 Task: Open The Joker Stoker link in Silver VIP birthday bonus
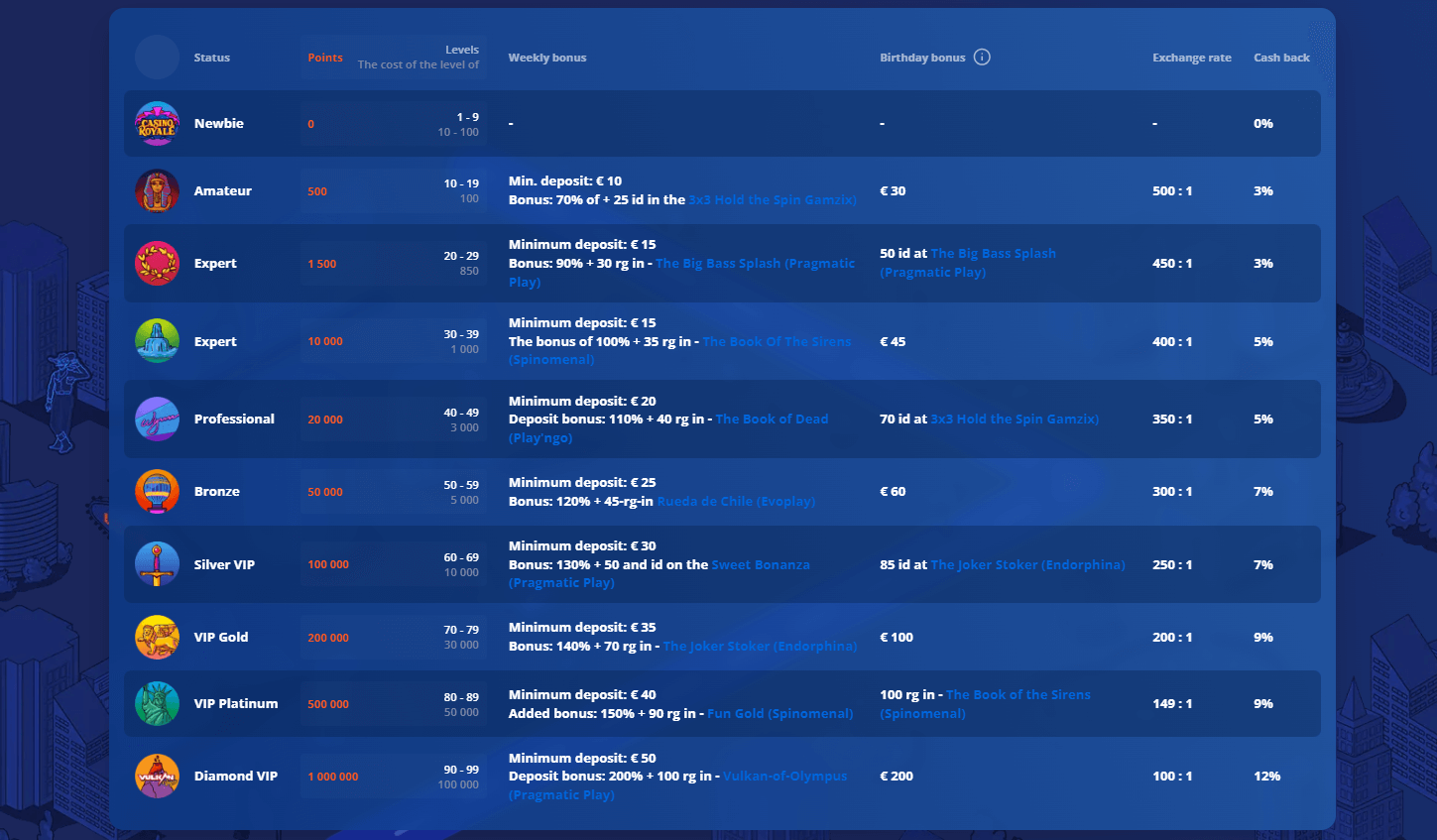point(1027,564)
